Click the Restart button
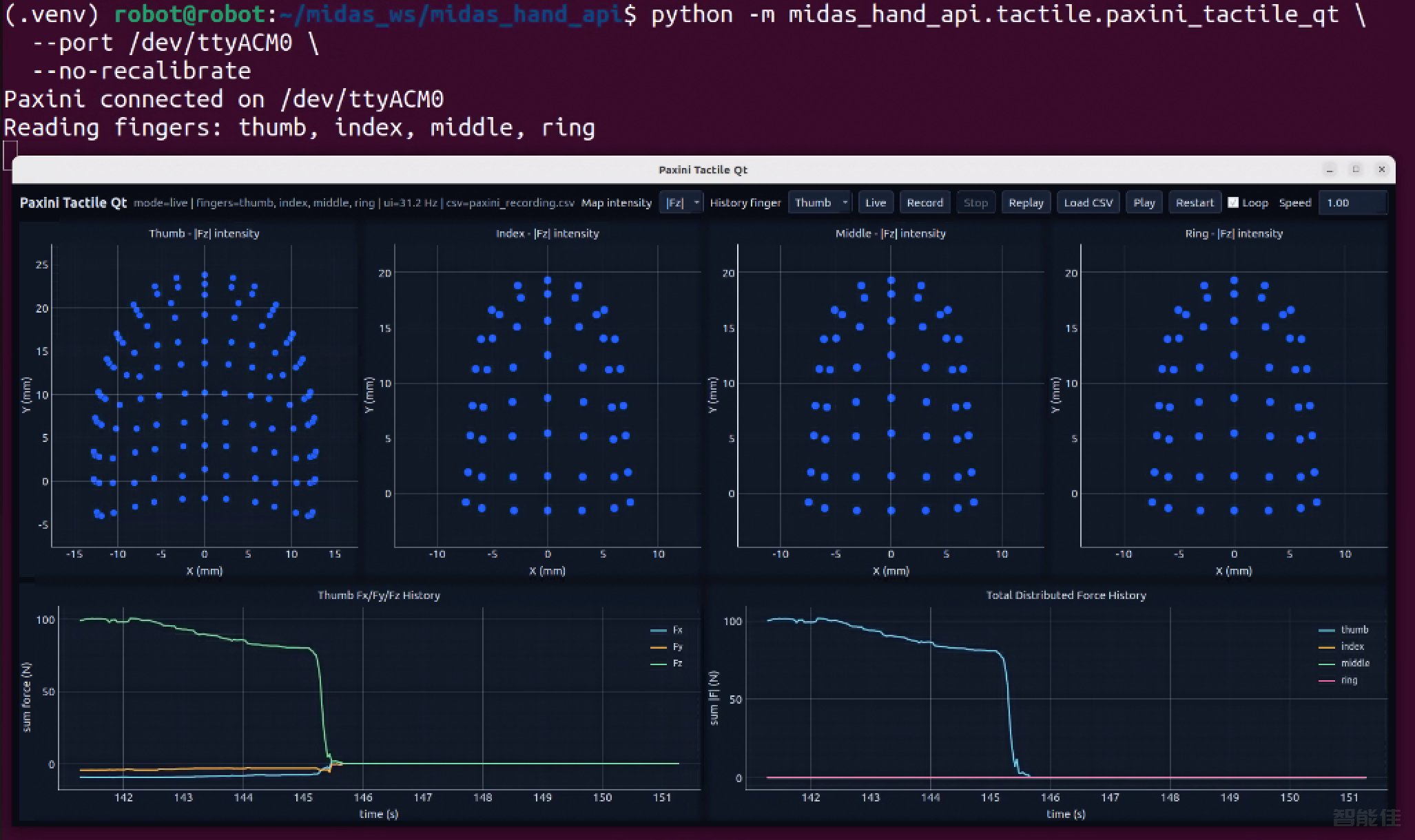This screenshot has width=1415, height=840. [x=1195, y=202]
